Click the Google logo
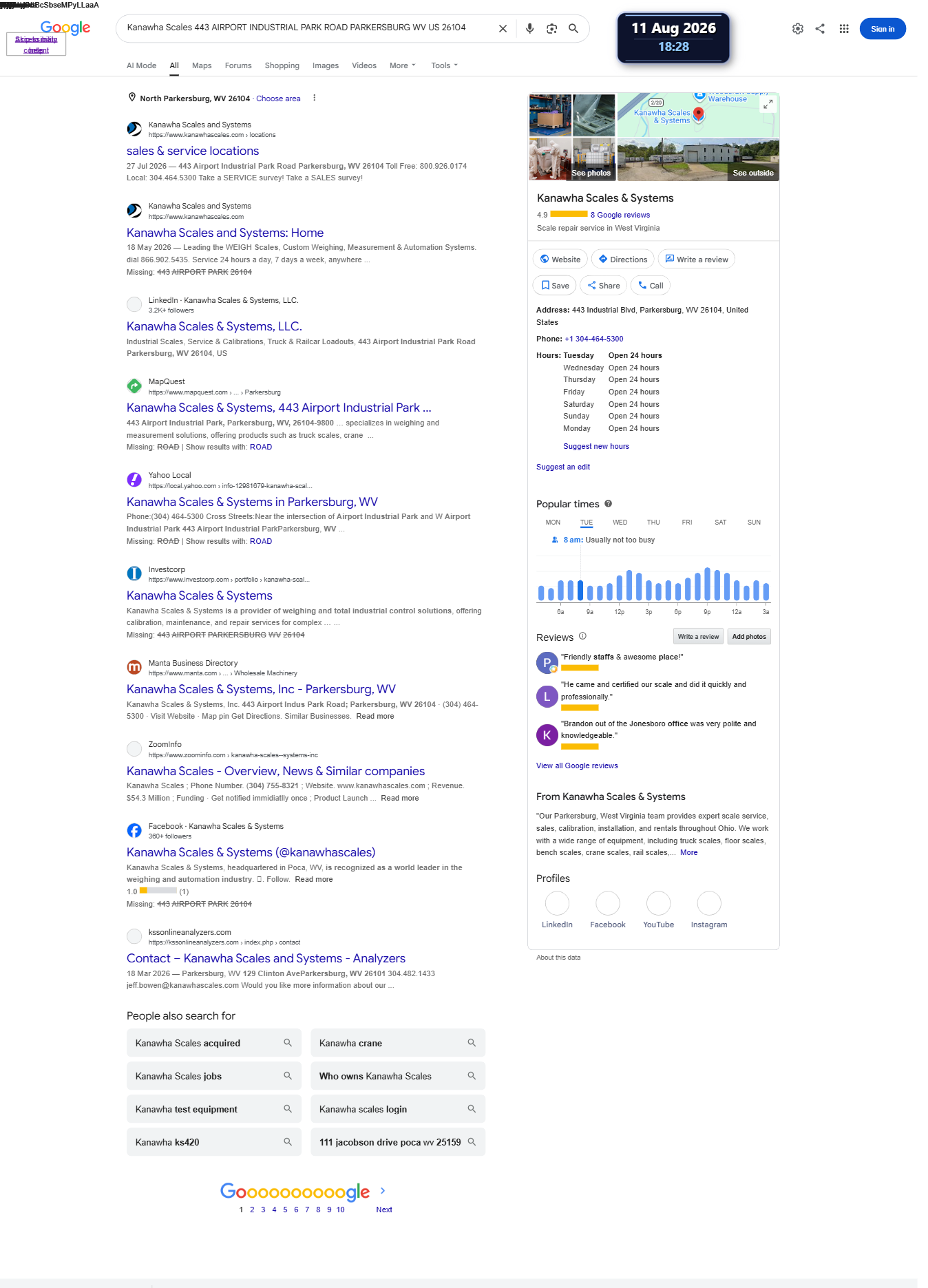928x1288 pixels. click(65, 28)
